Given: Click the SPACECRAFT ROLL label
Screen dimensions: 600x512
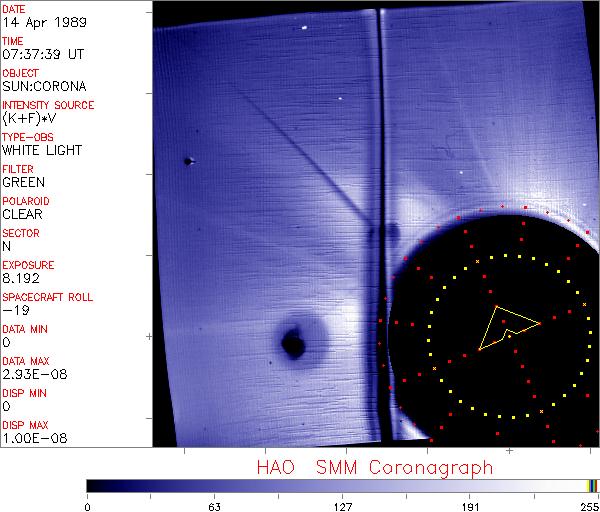Looking at the screenshot, I should 47,297.
